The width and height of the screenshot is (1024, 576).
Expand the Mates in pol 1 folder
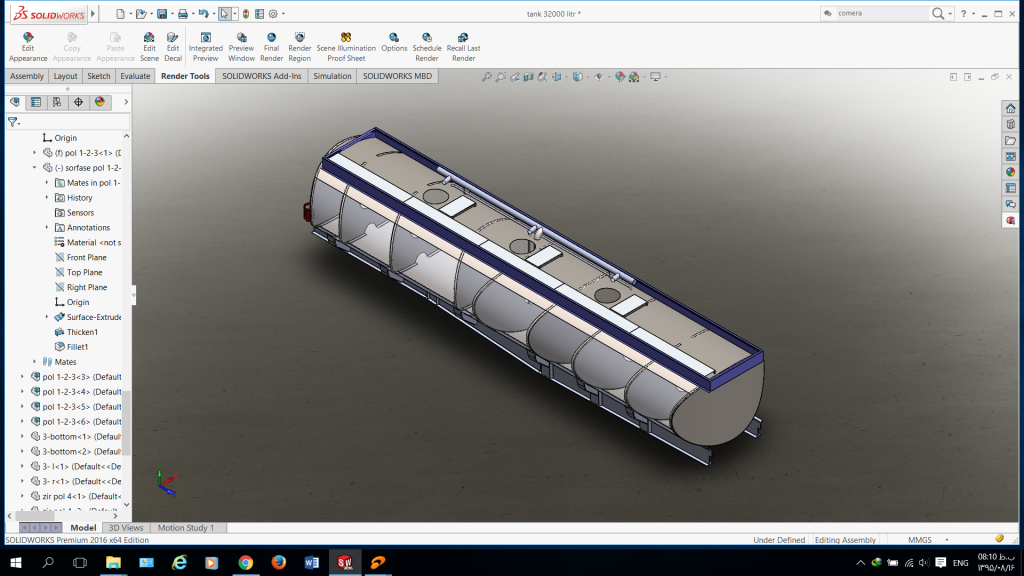click(x=47, y=183)
